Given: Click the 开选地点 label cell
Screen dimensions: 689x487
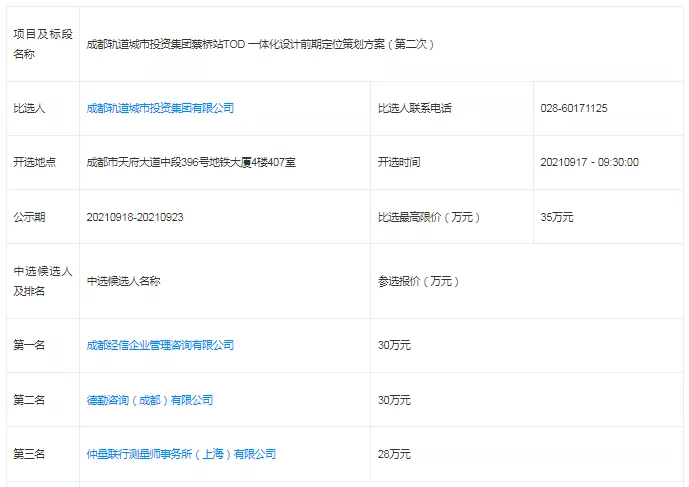Looking at the screenshot, I should 43,162.
